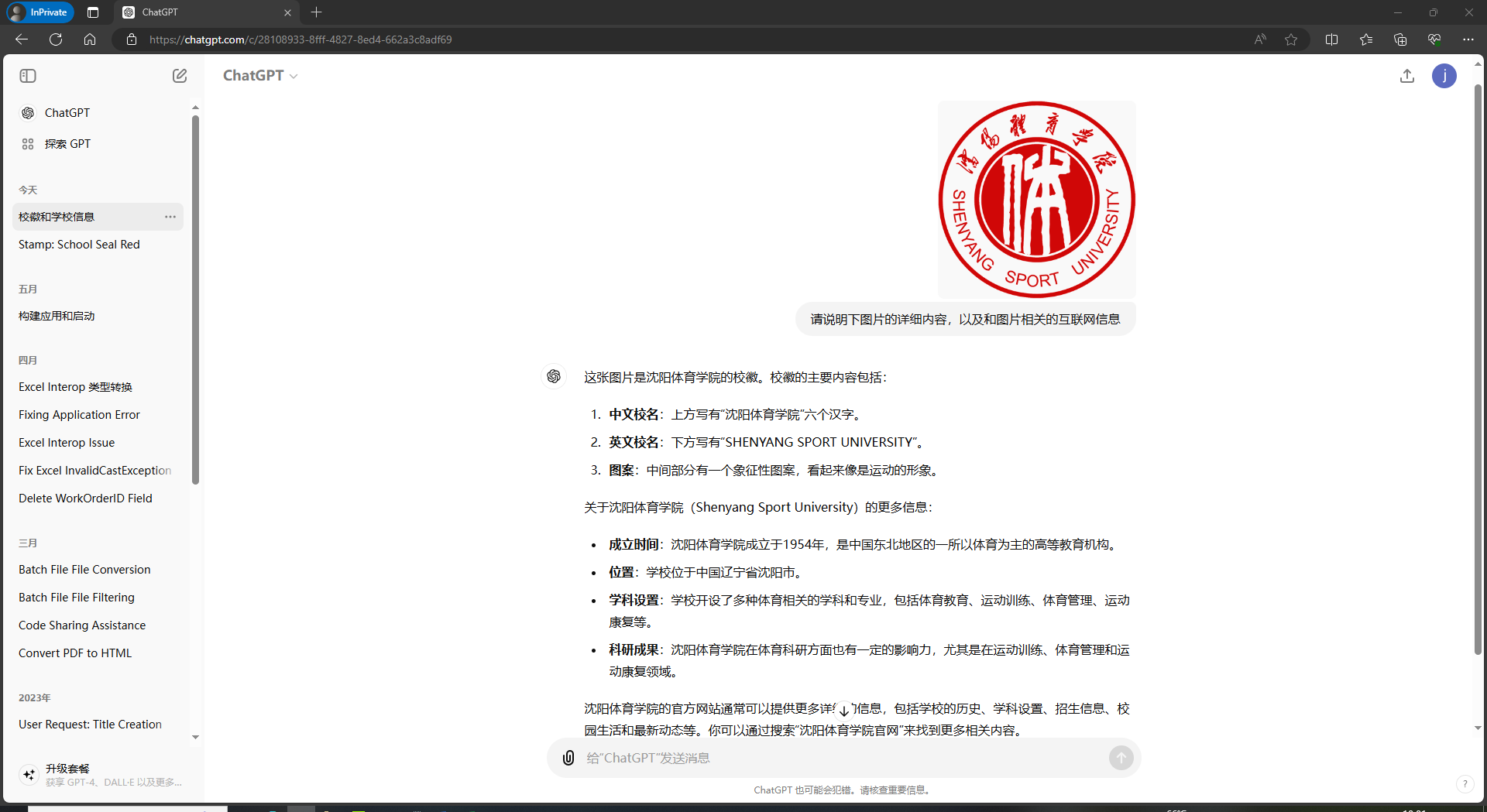Expand the ChatGPT model selector dropdown
The width and height of the screenshot is (1487, 812).
(x=260, y=76)
